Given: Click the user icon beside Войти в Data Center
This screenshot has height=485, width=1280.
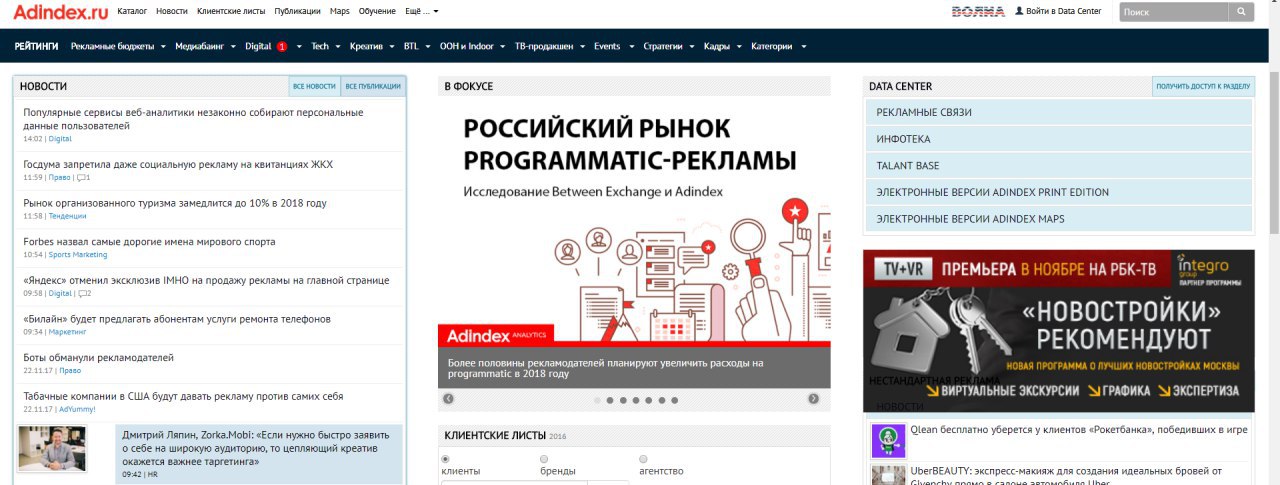Looking at the screenshot, I should coord(1019,11).
